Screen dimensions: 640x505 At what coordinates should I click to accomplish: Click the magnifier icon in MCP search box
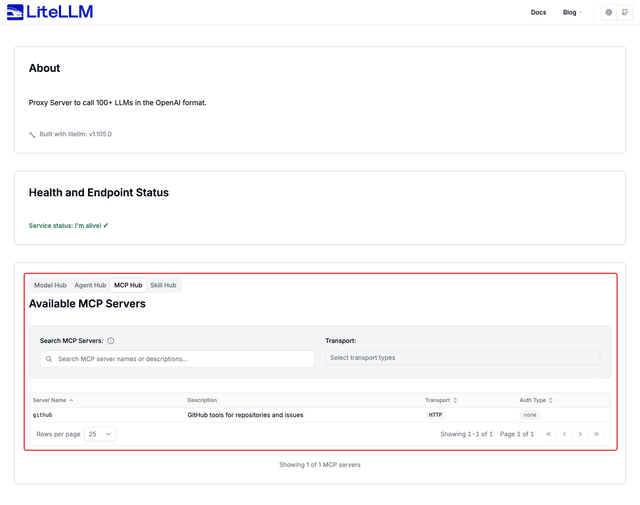click(x=49, y=359)
